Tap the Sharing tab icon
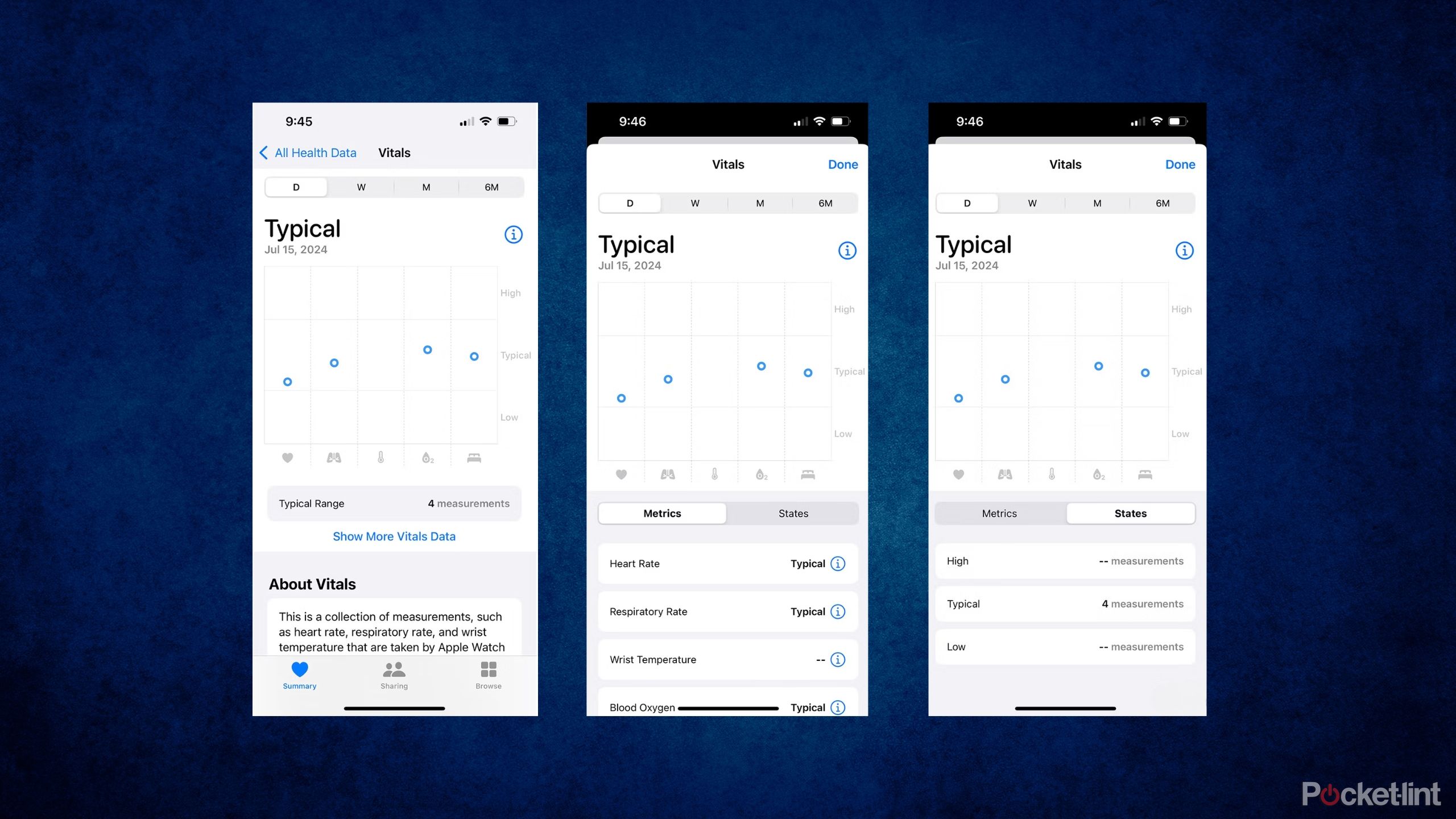Viewport: 1456px width, 819px height. (394, 674)
